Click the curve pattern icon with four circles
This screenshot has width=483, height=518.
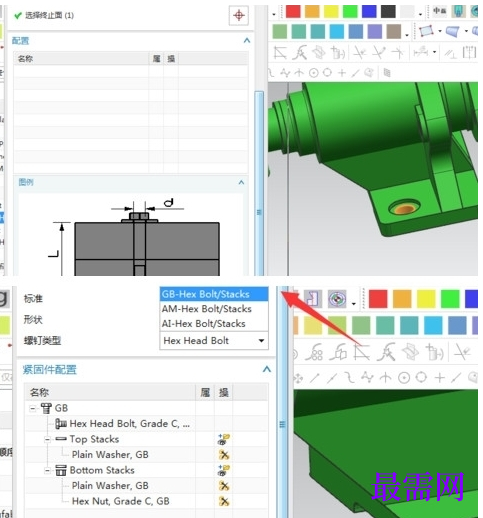pos(315,352)
